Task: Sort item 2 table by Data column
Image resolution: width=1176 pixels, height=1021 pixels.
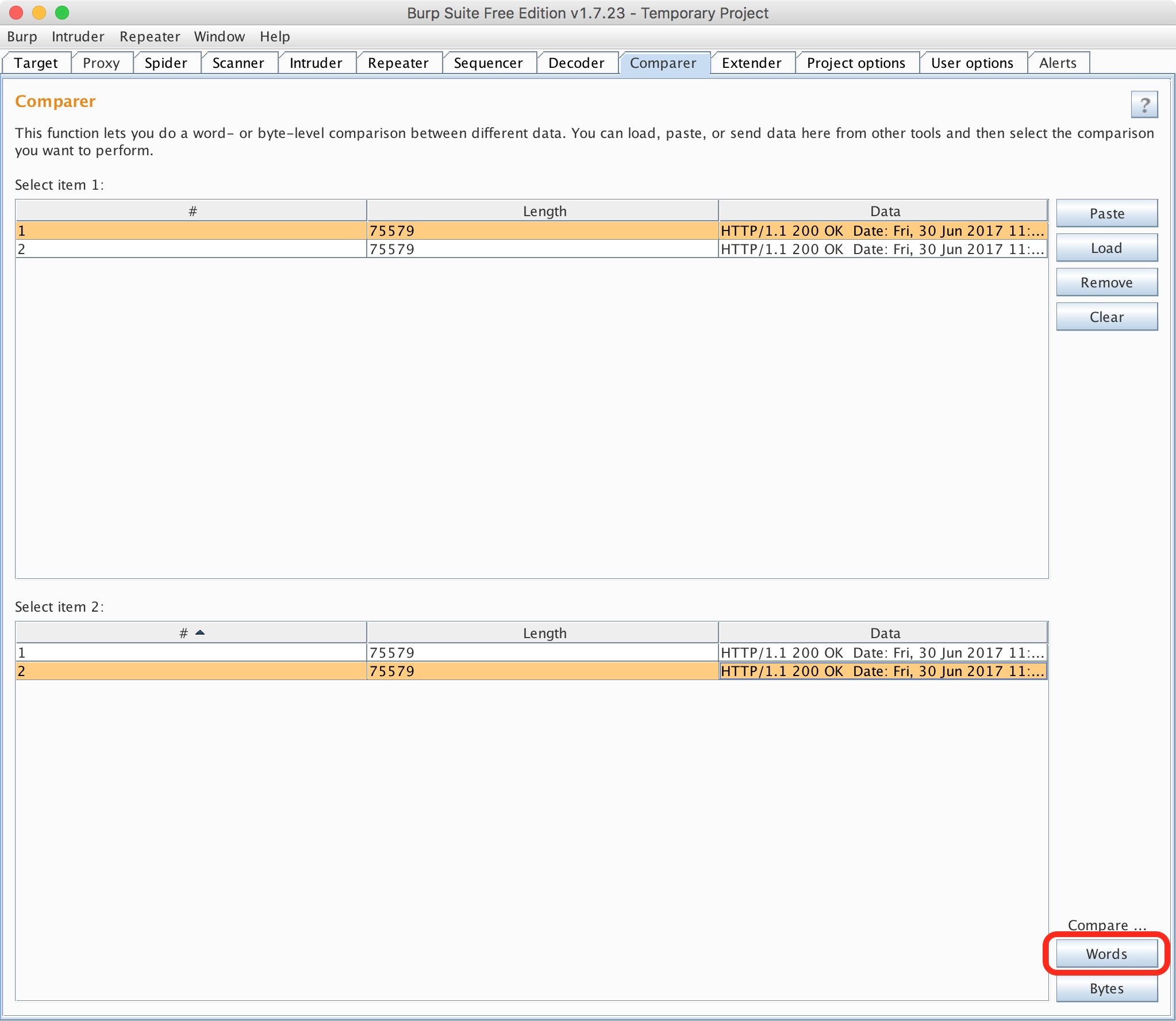Action: pyautogui.click(x=884, y=633)
